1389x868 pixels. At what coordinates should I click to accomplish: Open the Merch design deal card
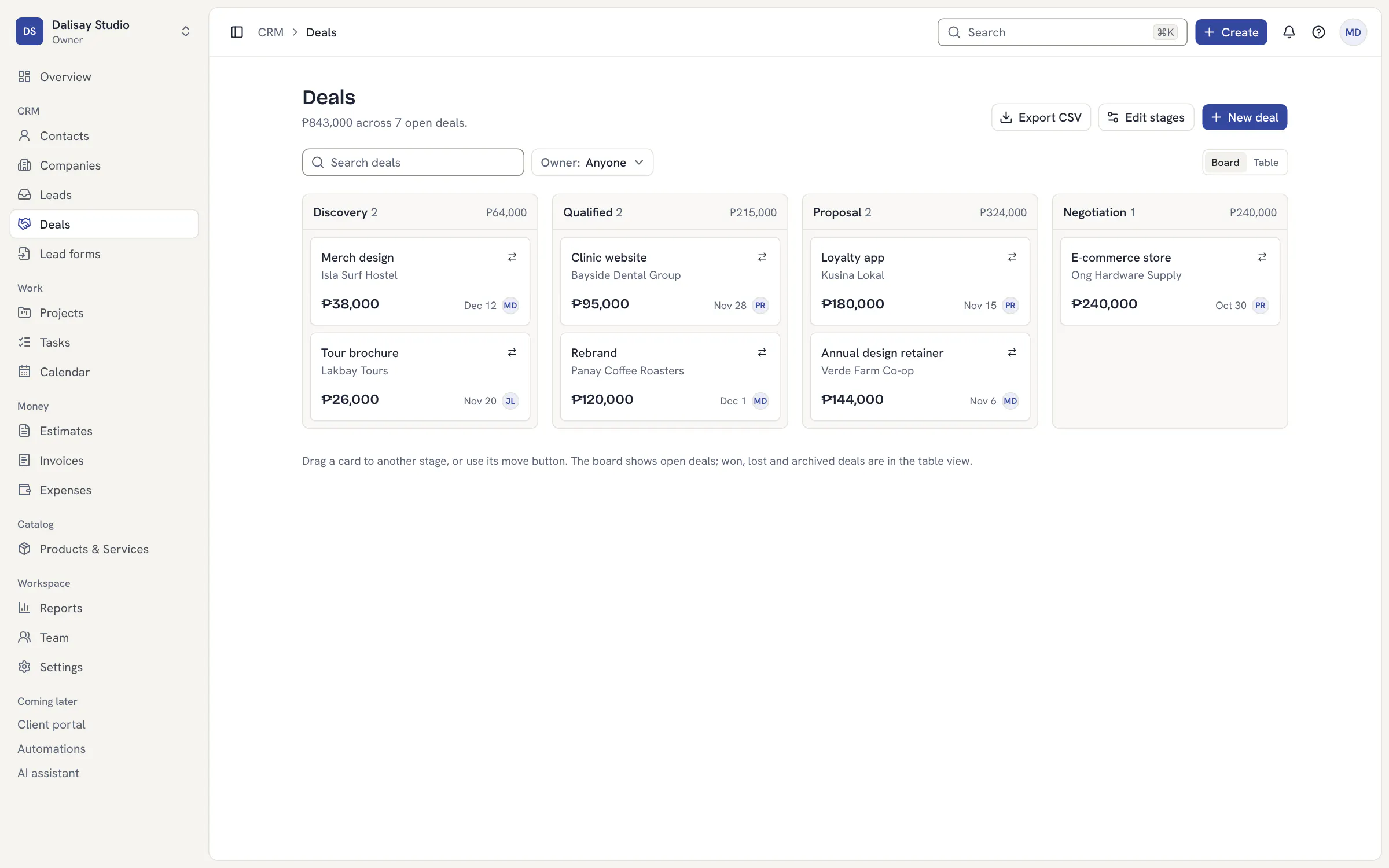[x=420, y=281]
